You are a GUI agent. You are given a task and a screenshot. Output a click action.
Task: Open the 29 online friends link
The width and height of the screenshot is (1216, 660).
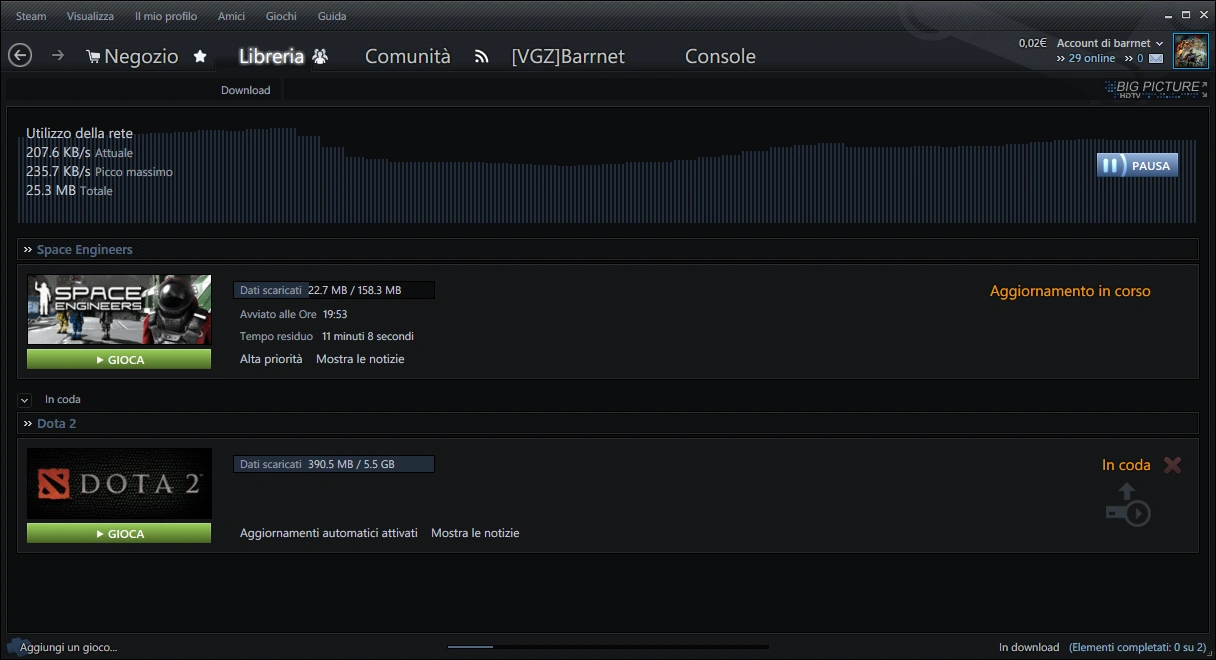click(x=1091, y=58)
